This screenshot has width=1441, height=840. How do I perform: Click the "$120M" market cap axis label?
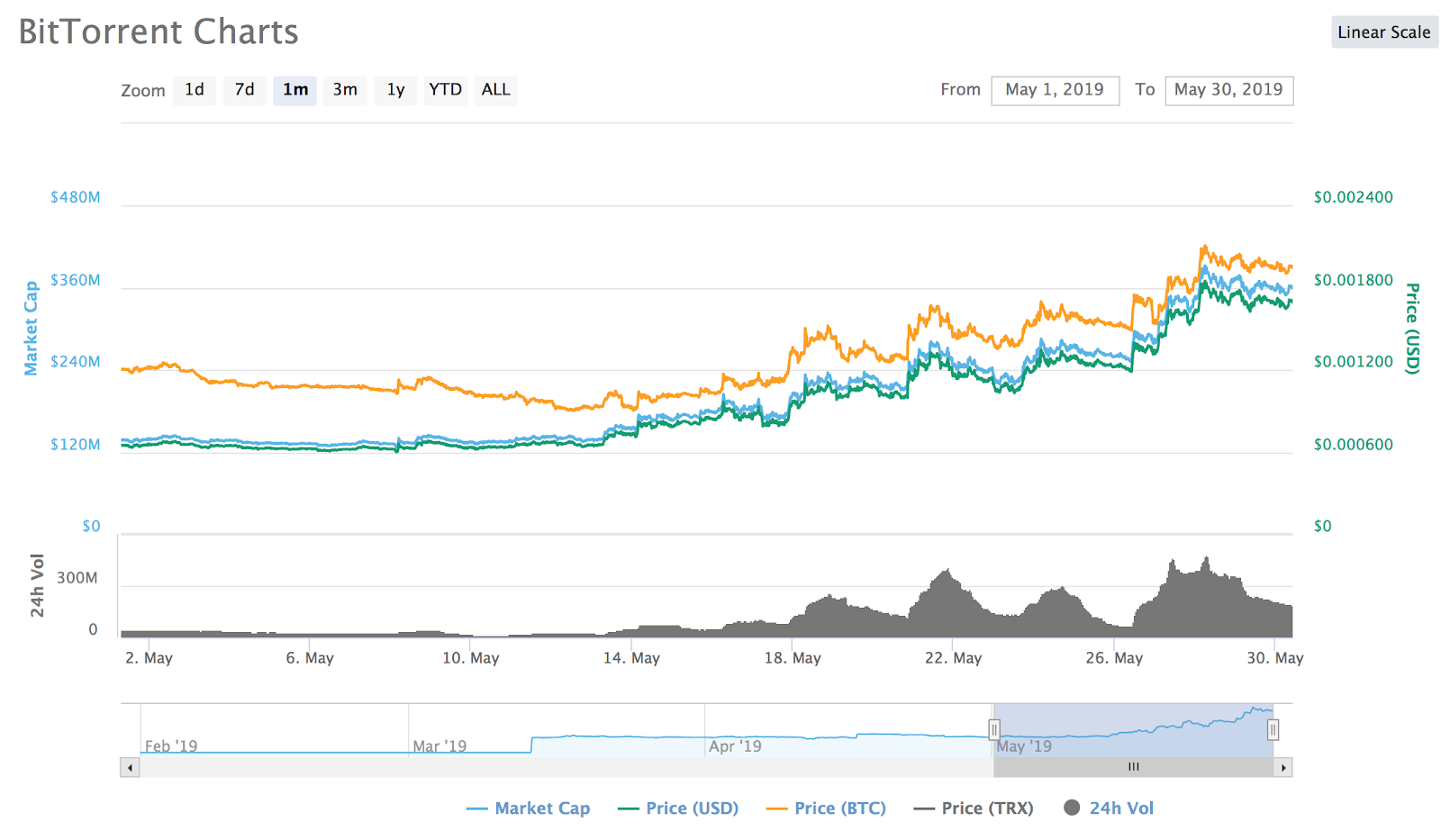[76, 445]
